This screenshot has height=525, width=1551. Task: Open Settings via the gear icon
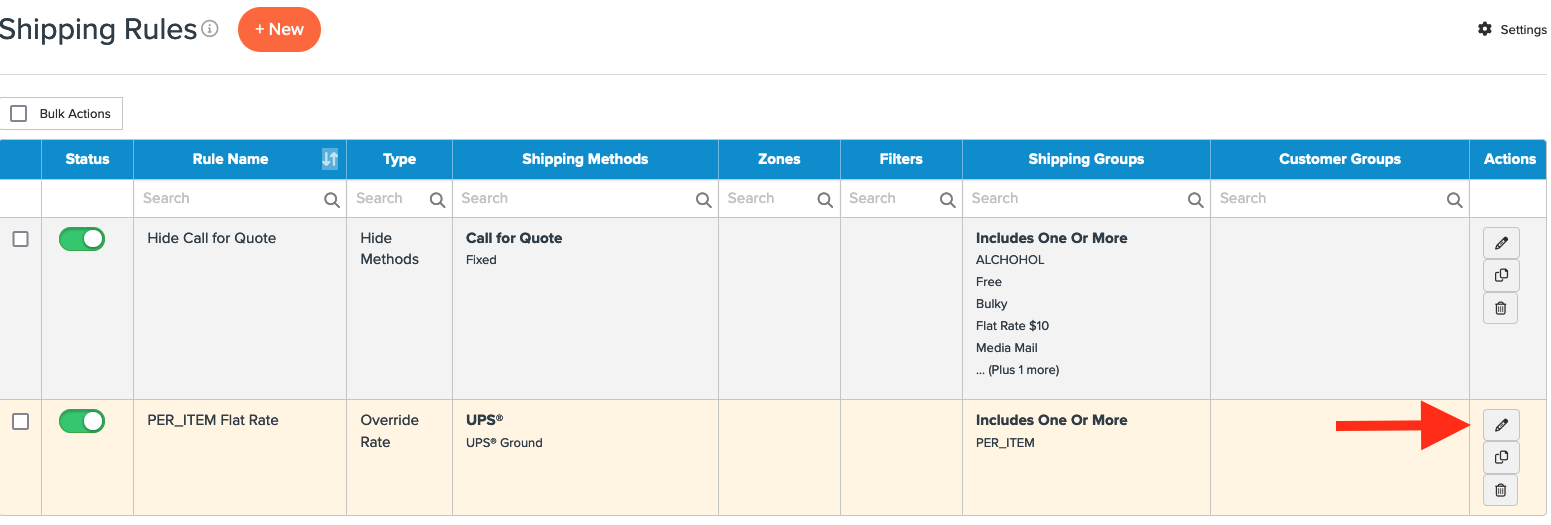tap(1485, 29)
